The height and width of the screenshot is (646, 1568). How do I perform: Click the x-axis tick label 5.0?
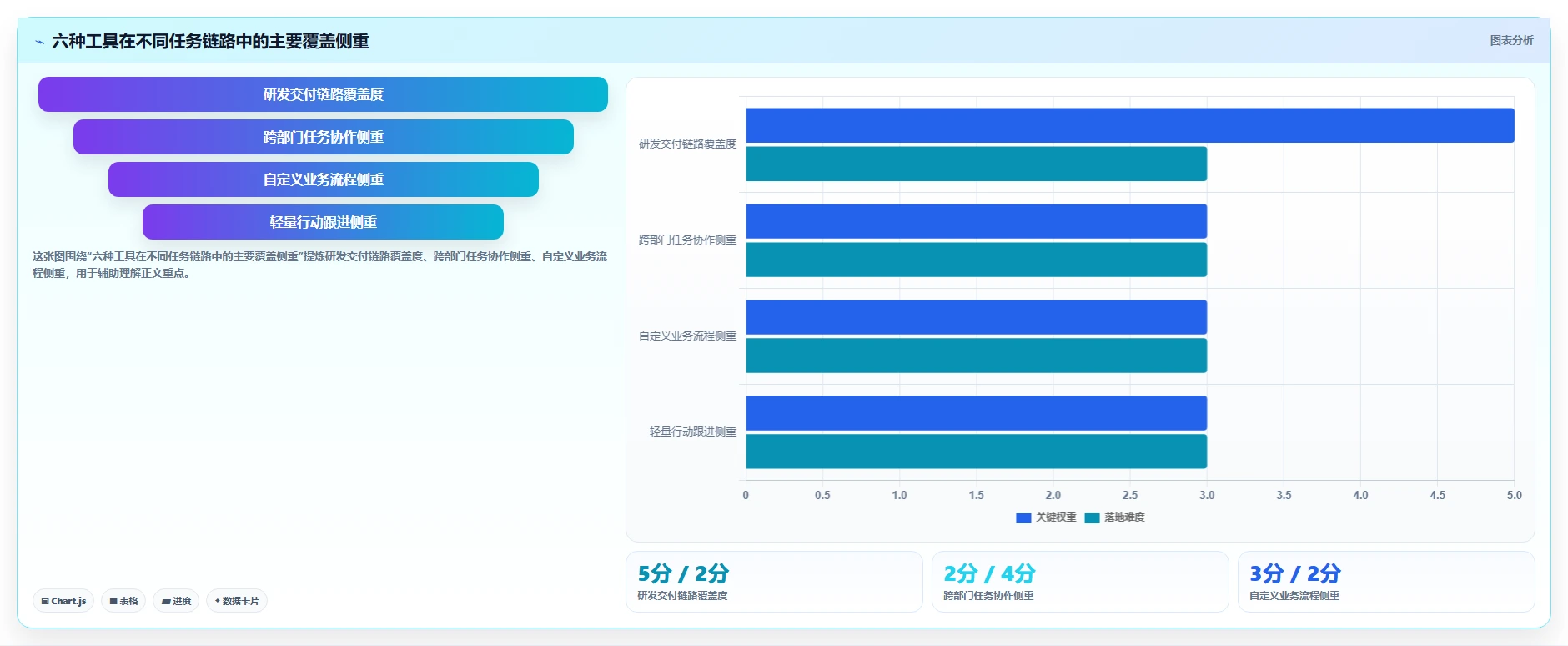[x=1514, y=495]
